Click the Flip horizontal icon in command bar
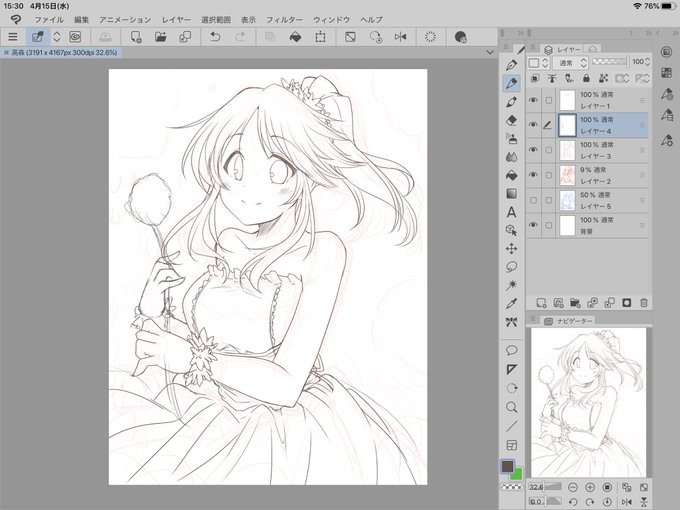 pos(400,37)
